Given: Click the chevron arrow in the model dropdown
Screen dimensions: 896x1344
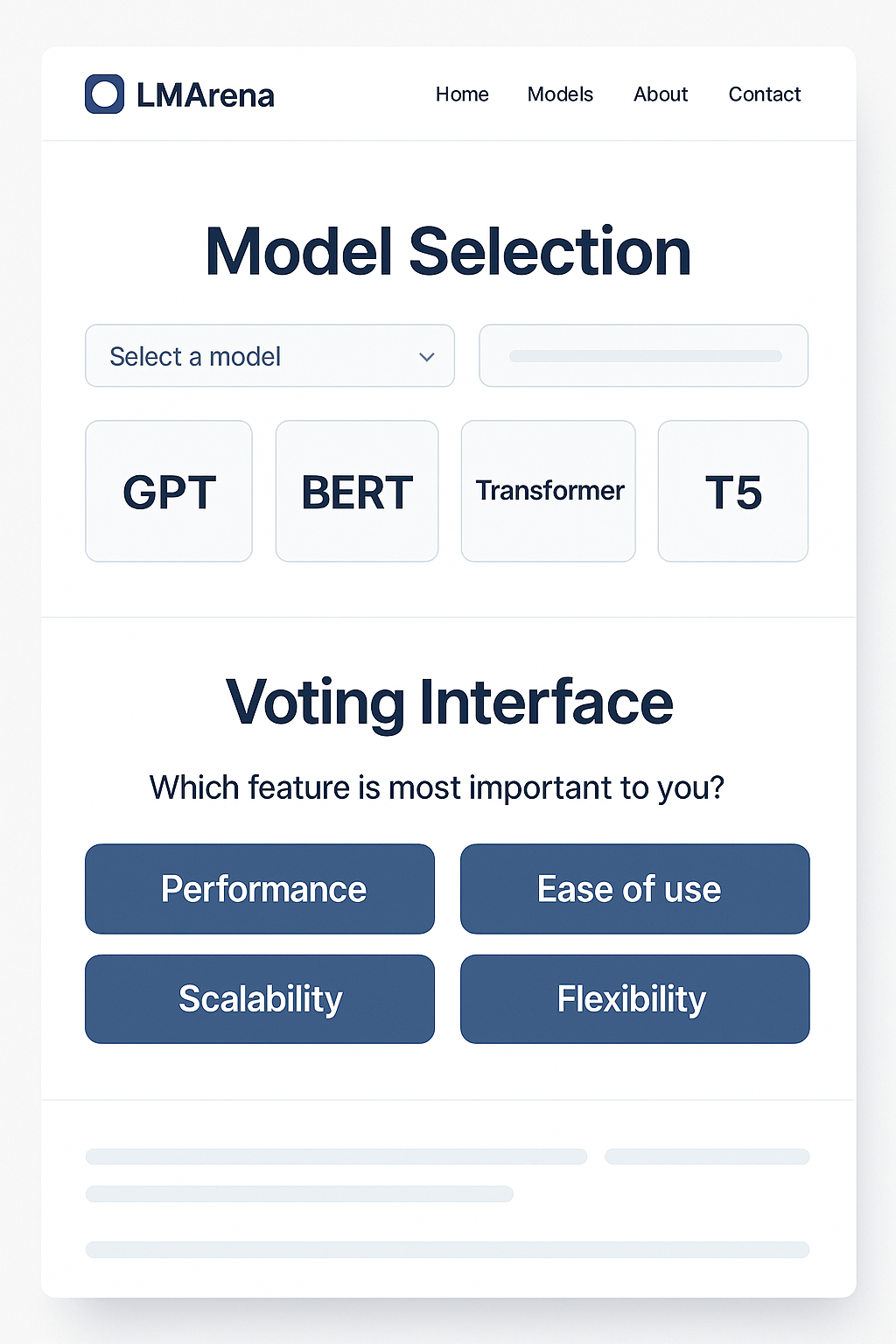Looking at the screenshot, I should coord(427,357).
